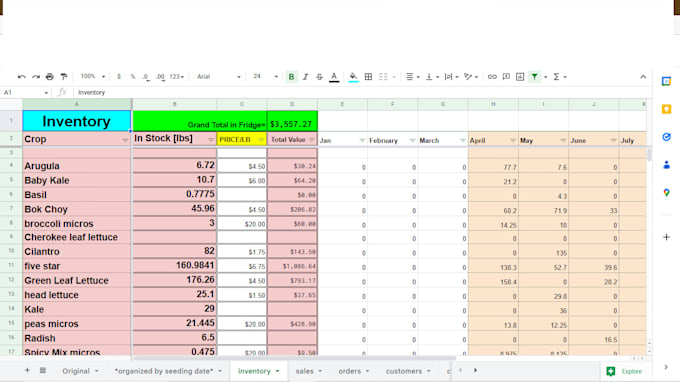Click the Print icon

point(50,77)
